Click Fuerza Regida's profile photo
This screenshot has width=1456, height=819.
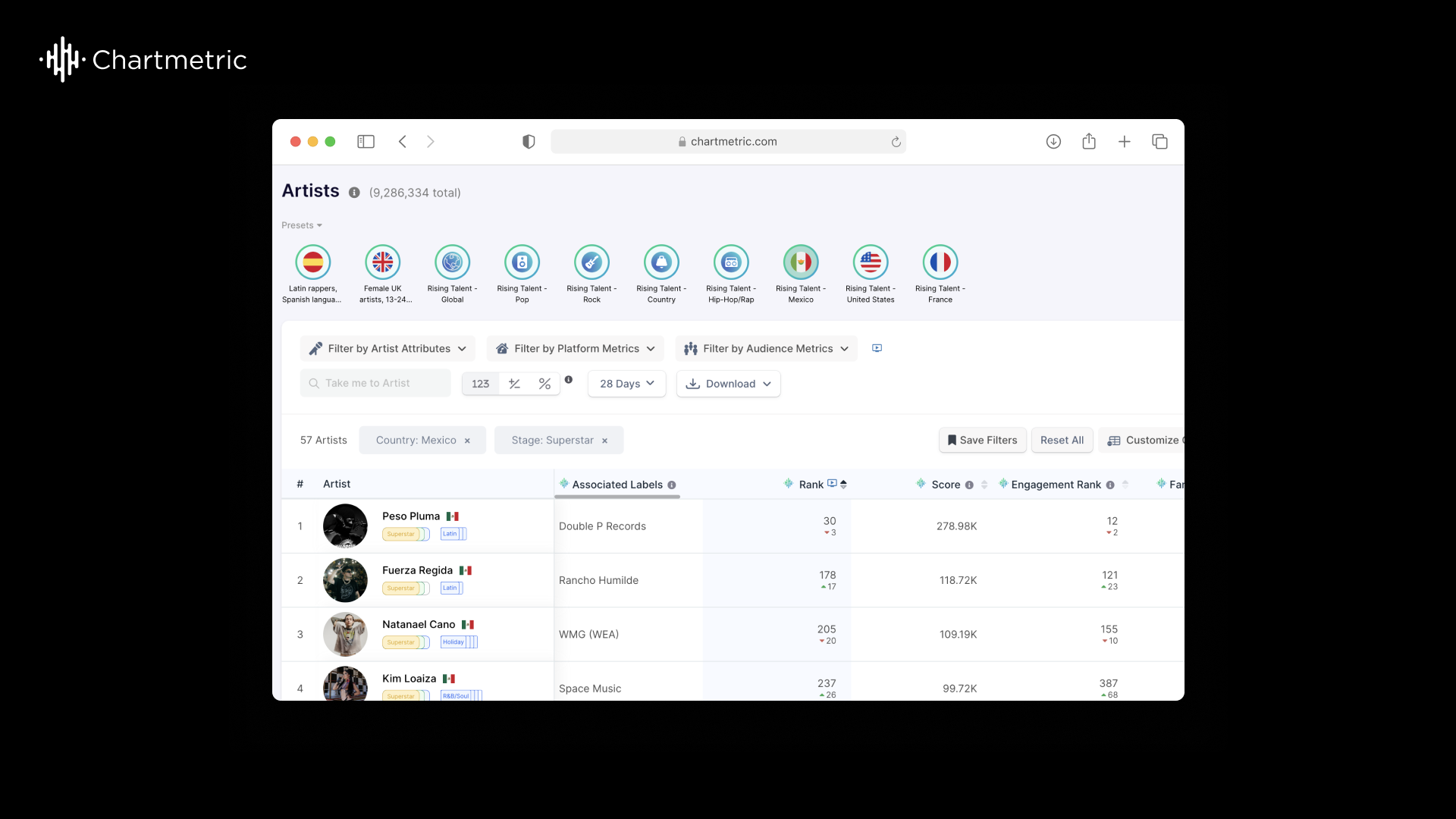(x=345, y=580)
